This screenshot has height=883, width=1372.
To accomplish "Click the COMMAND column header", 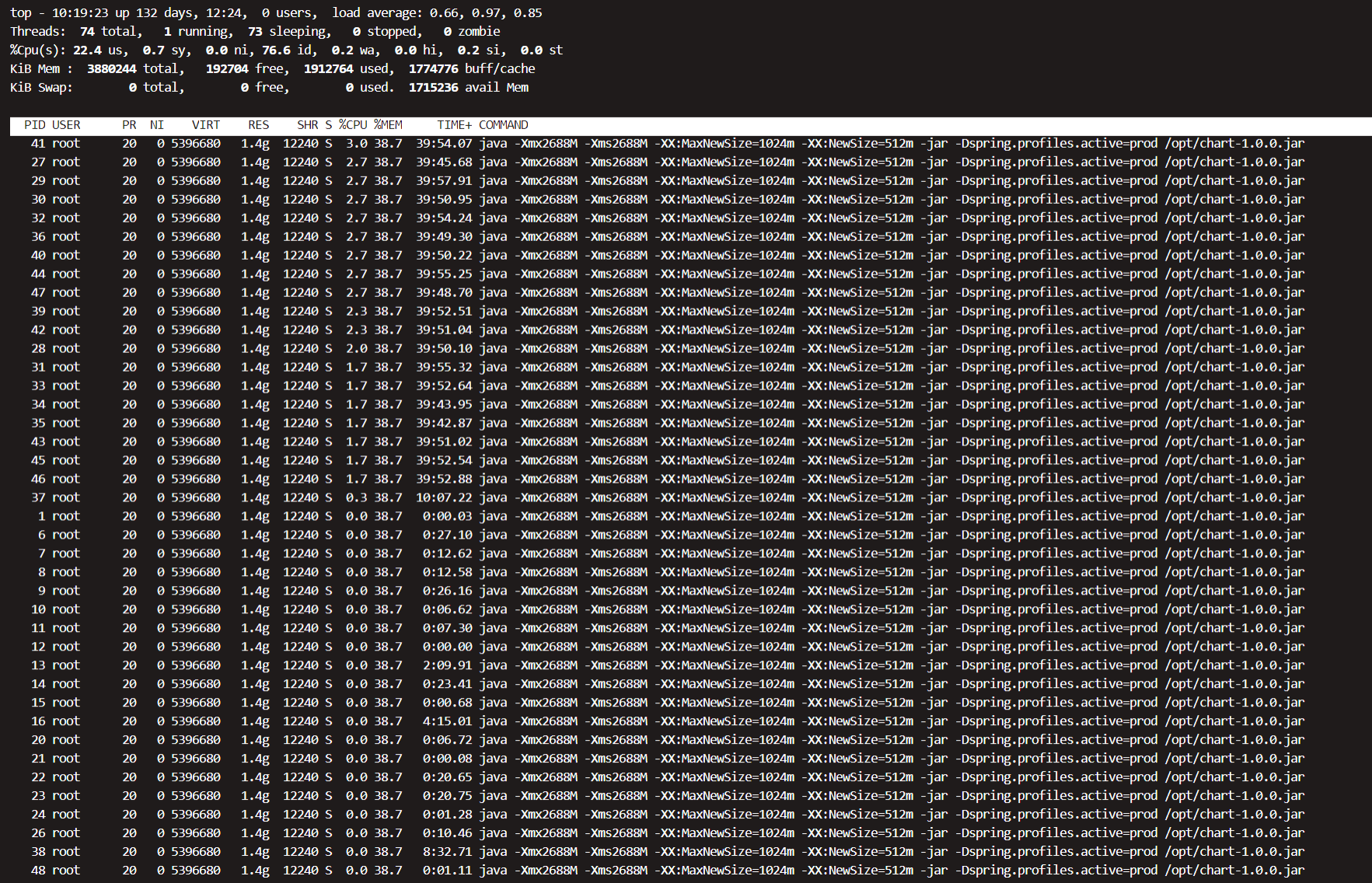I will pos(504,125).
